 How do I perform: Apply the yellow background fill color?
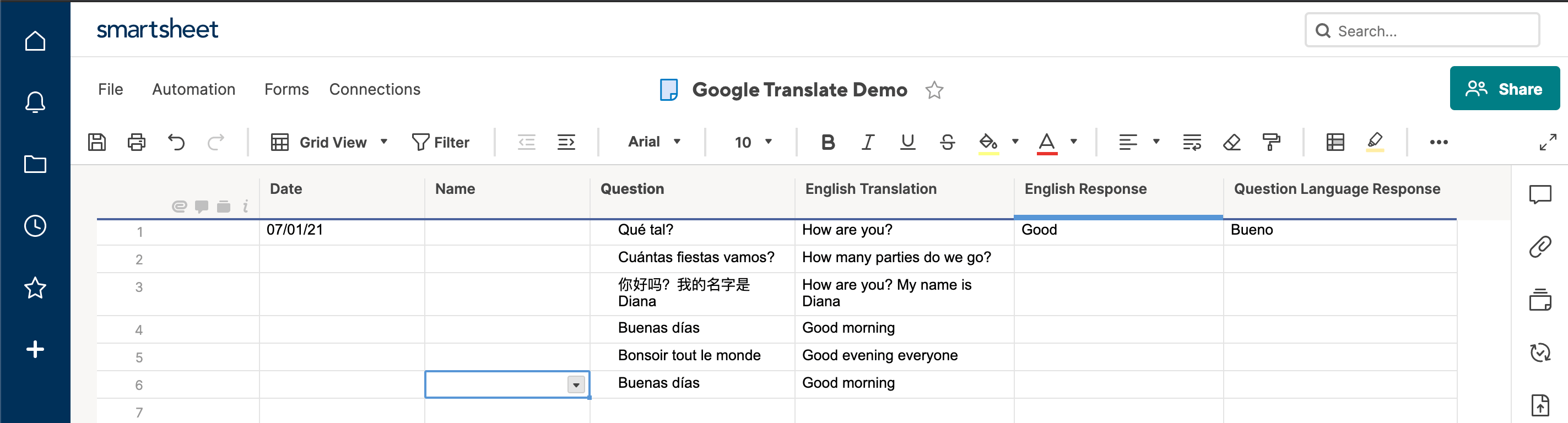click(988, 144)
